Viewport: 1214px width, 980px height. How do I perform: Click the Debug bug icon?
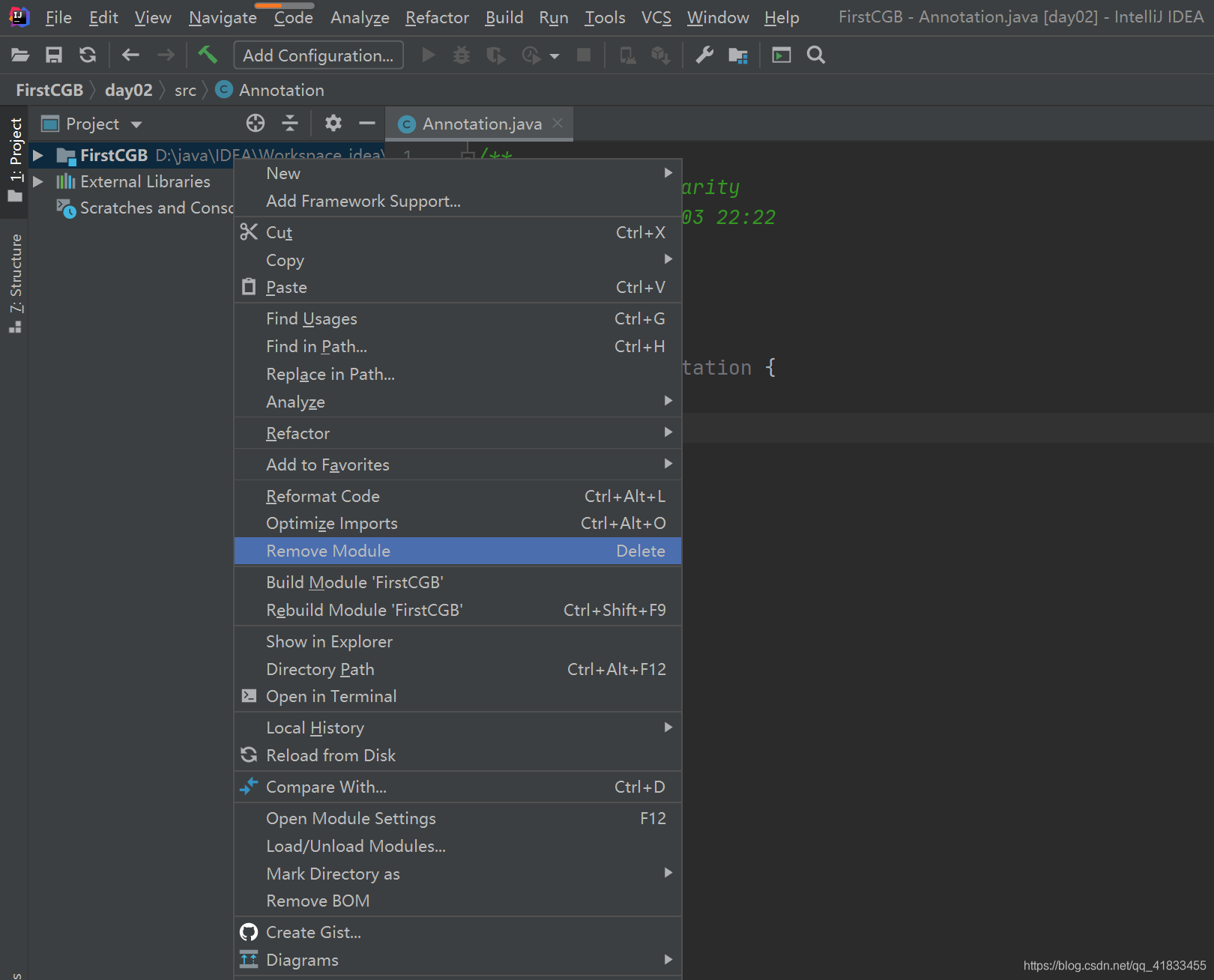click(x=462, y=55)
